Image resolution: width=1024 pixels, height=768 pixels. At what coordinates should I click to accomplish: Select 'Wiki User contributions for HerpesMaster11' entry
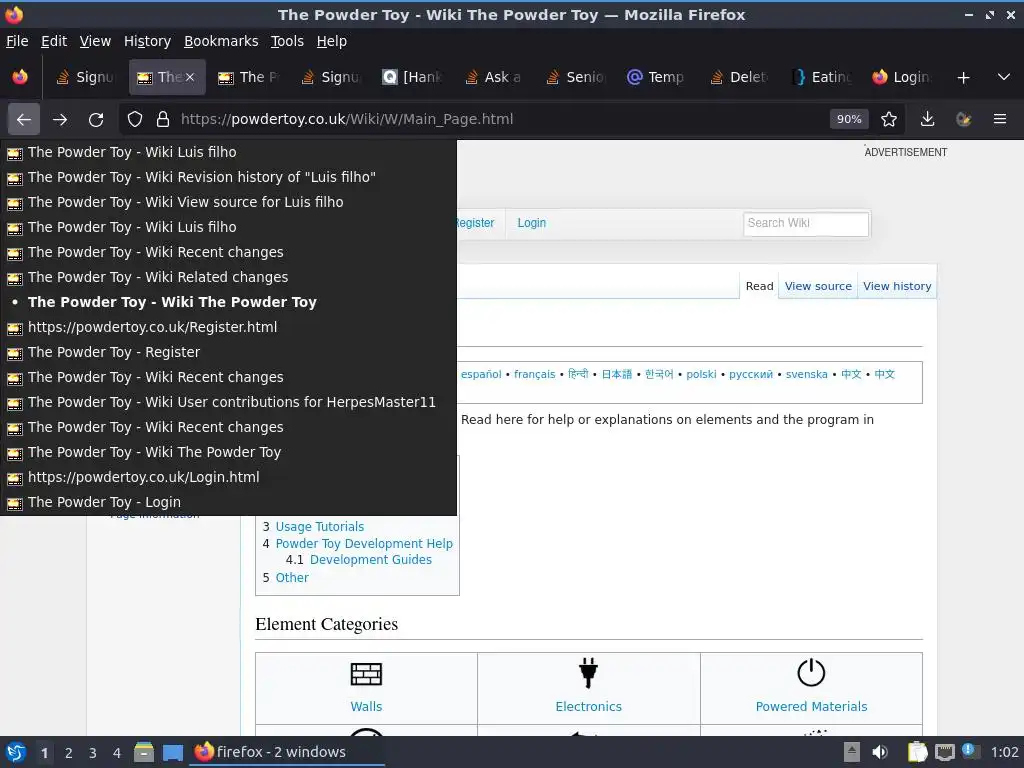pos(228,402)
